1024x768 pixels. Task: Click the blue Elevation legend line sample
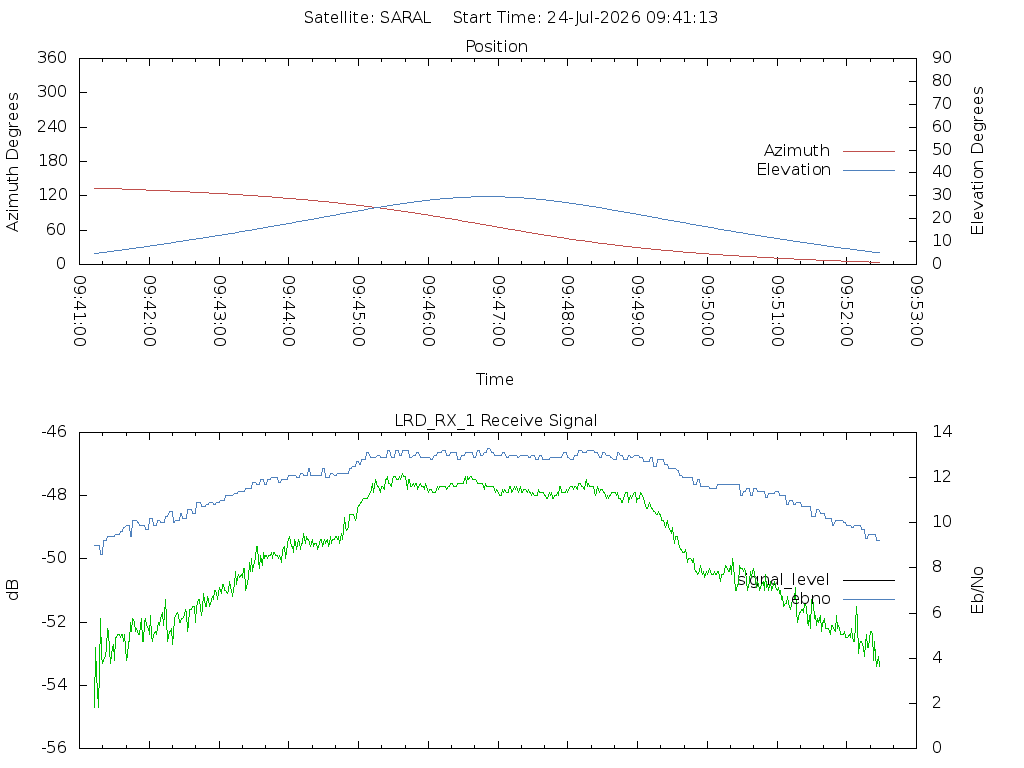point(869,170)
